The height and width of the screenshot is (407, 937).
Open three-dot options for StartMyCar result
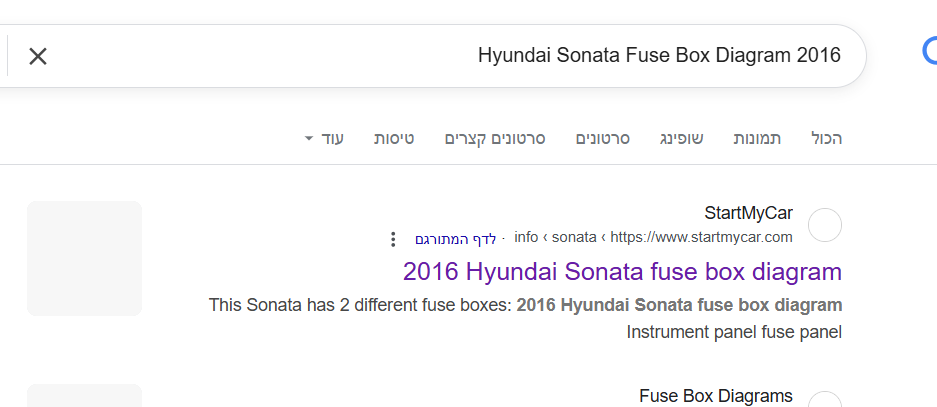(x=393, y=240)
